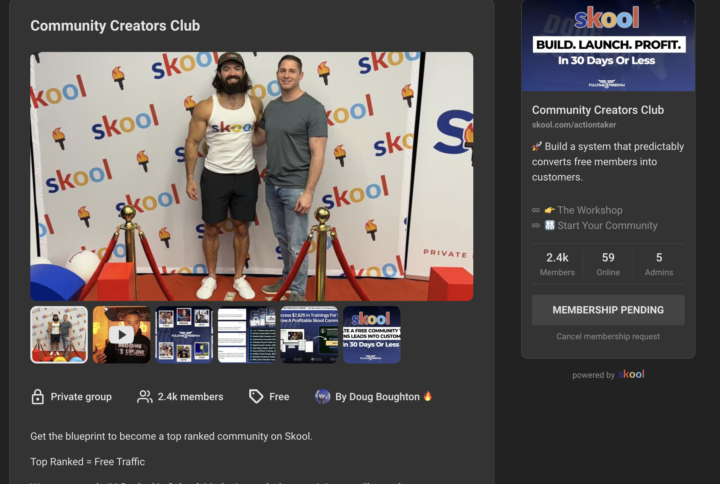Click the members people icon
The image size is (720, 484).
tap(144, 397)
